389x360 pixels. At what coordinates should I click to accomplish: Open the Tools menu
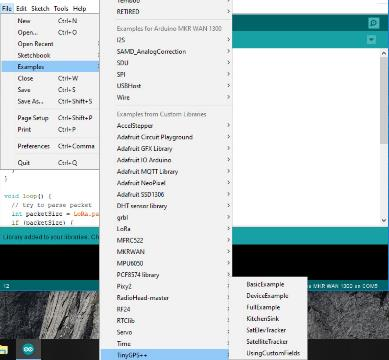pyautogui.click(x=61, y=9)
